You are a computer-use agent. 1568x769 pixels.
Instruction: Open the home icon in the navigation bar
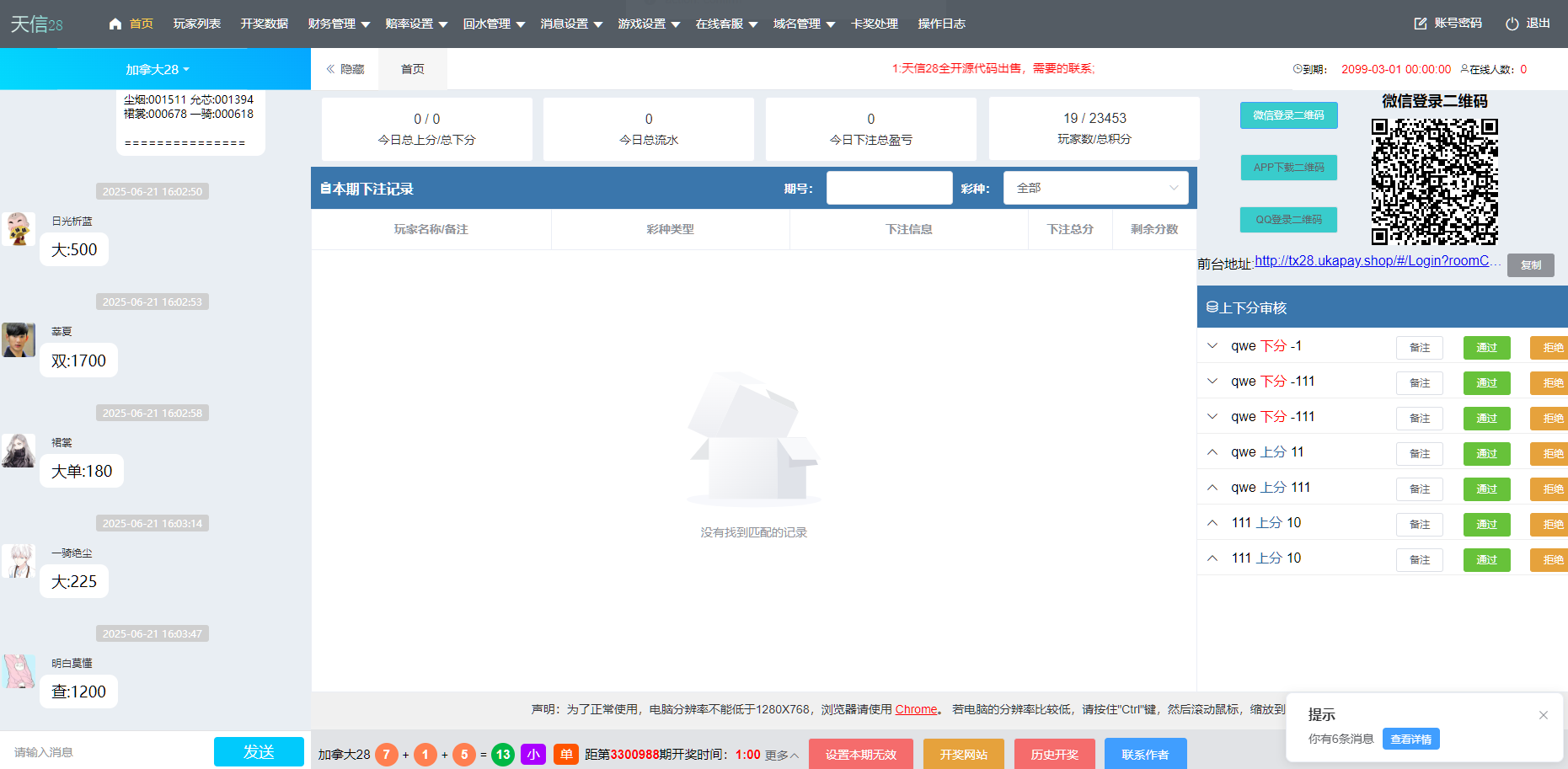click(x=115, y=24)
